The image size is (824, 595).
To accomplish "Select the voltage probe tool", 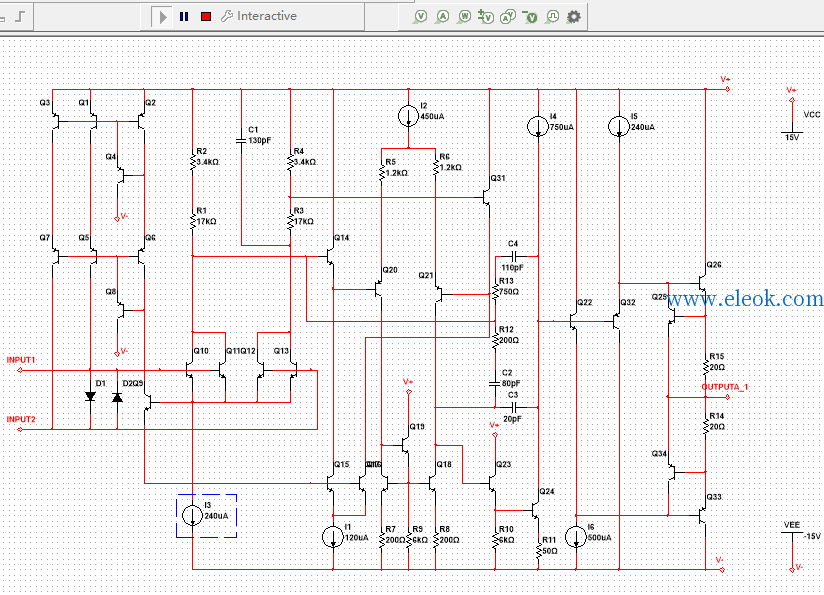I will (x=420, y=17).
